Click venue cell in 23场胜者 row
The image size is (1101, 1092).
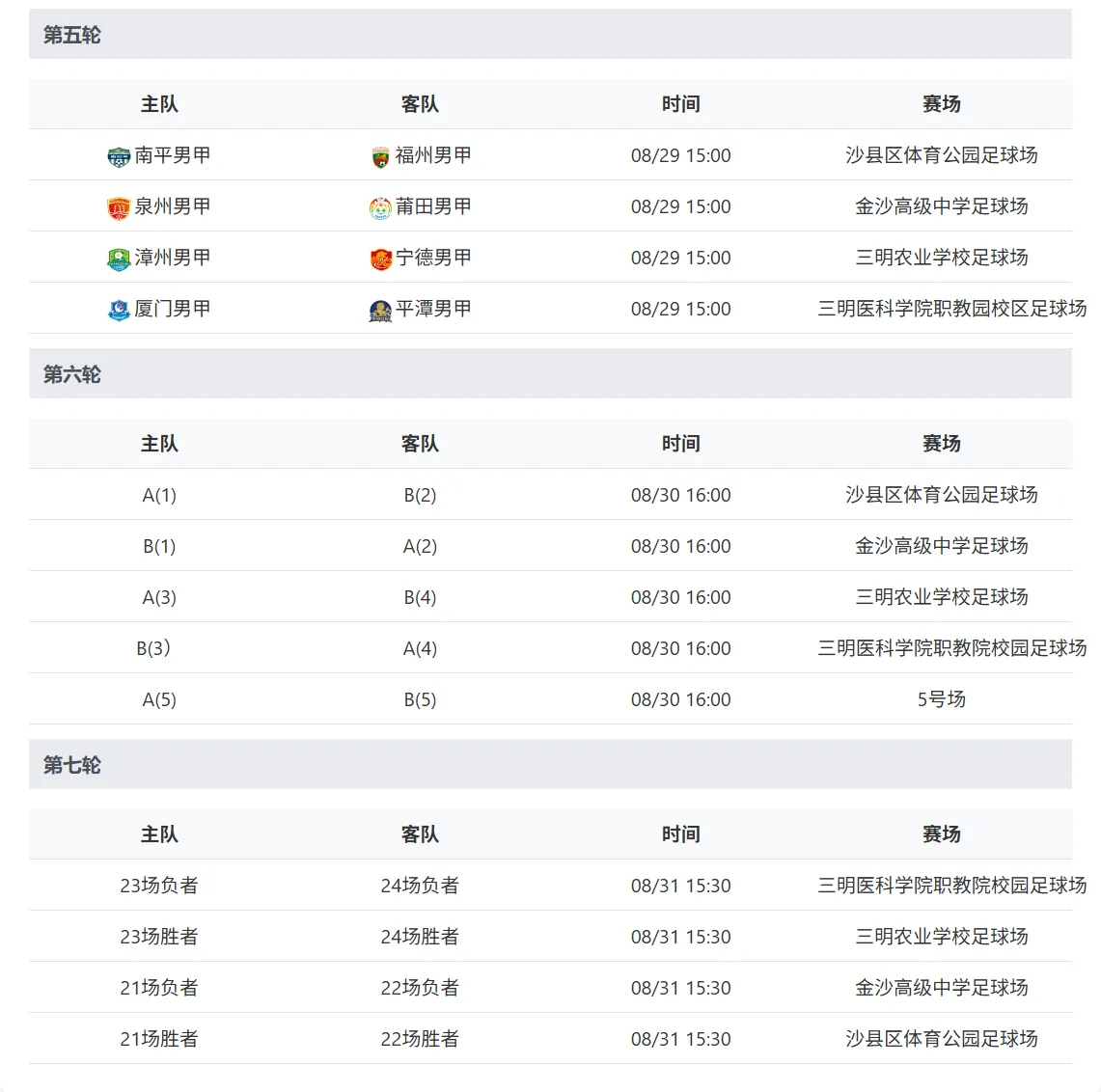tap(942, 936)
